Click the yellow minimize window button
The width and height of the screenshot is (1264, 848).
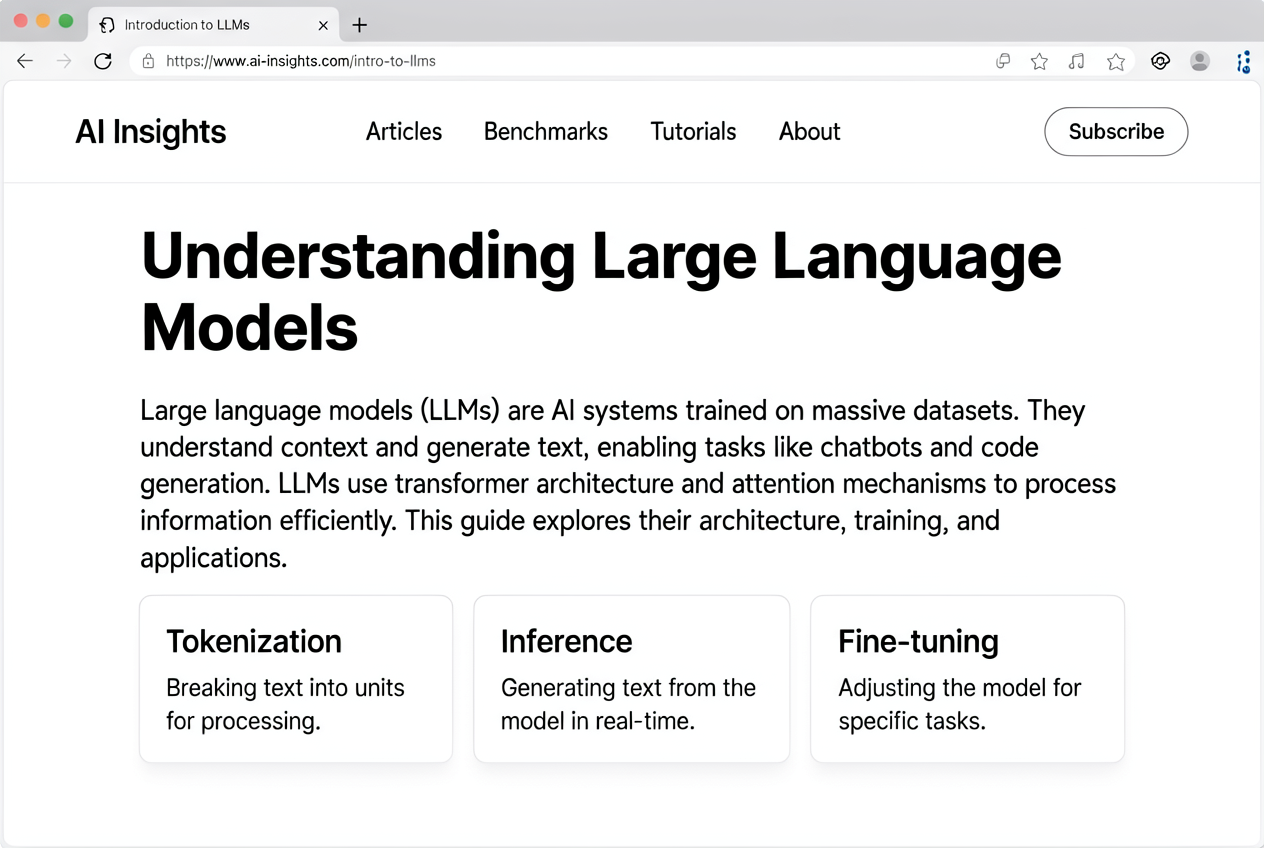tap(43, 21)
